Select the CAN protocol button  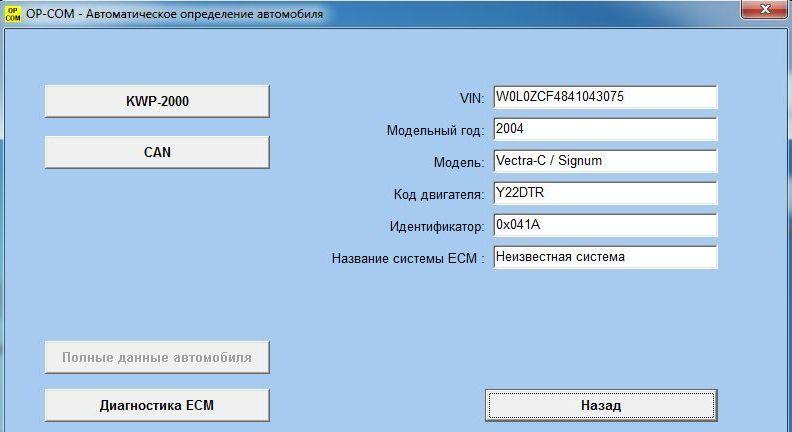[x=157, y=152]
